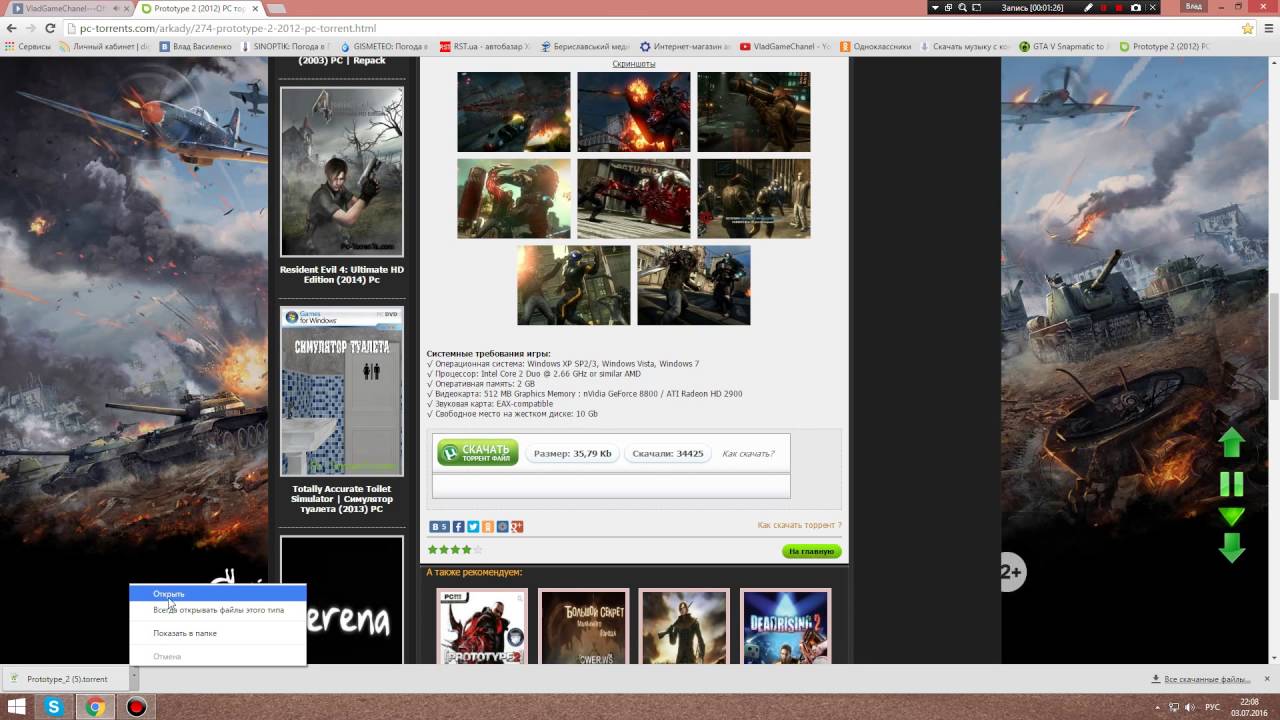
Task: Open the VladGameChanel YouTube bookmark
Action: pos(785,46)
